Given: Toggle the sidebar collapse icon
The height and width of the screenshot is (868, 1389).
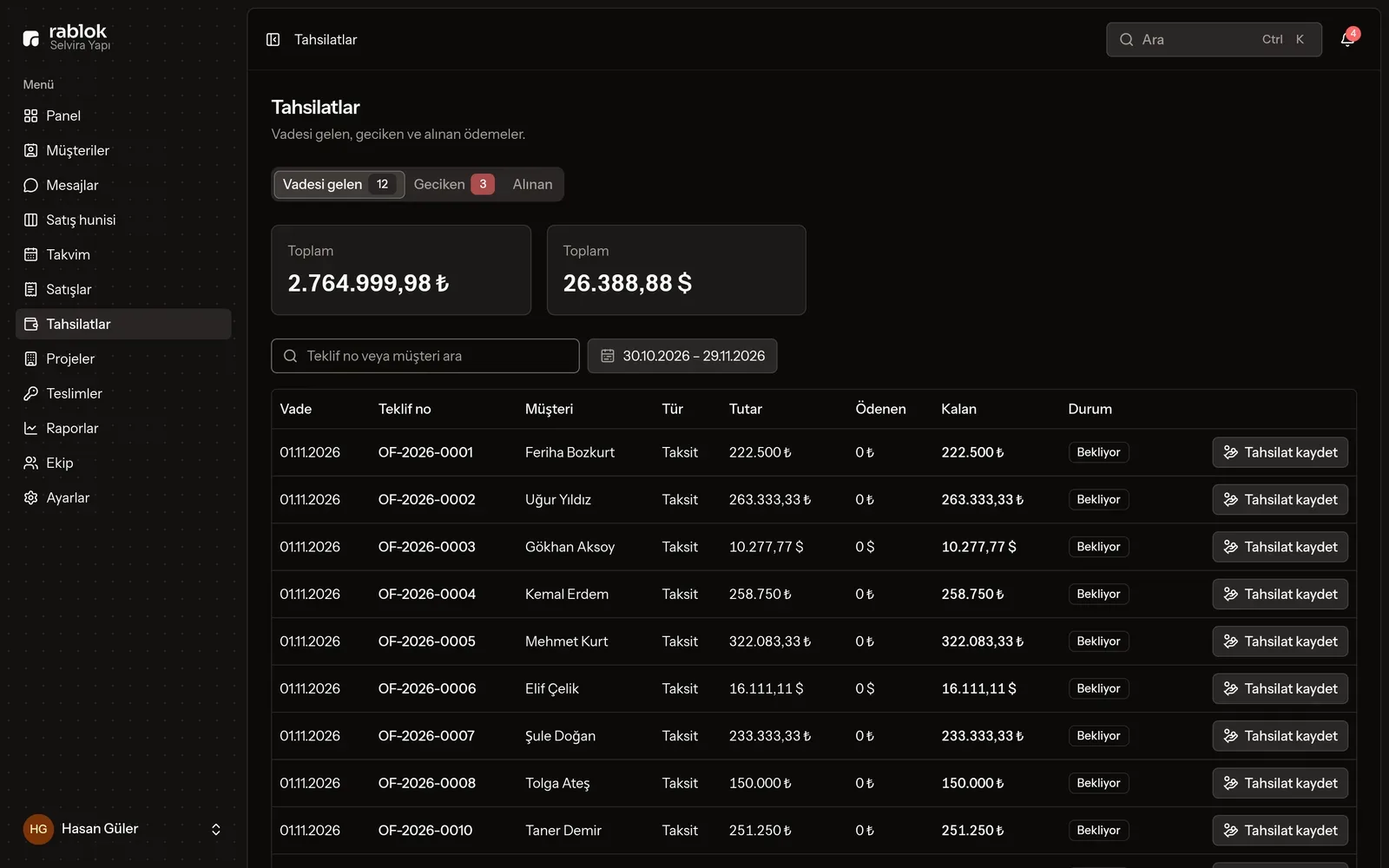Looking at the screenshot, I should coord(273,40).
